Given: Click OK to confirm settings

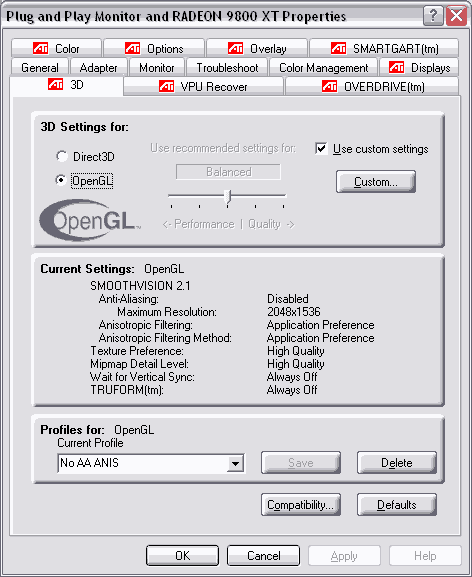Looking at the screenshot, I should tap(182, 556).
